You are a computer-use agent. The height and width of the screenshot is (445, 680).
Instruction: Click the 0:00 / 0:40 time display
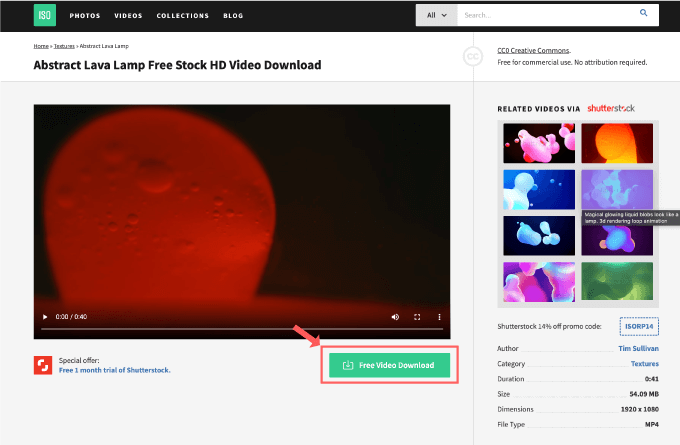tap(71, 317)
